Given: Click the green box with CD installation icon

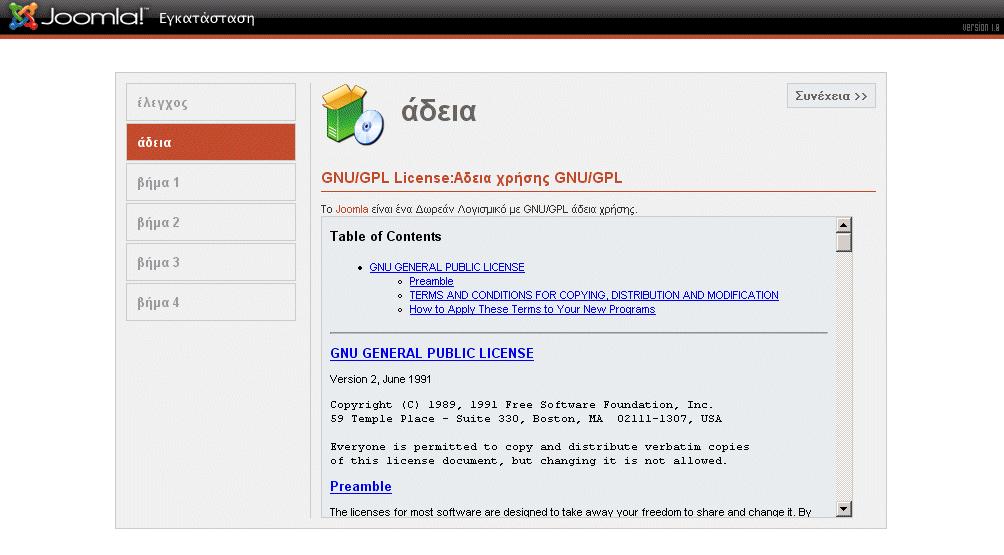Looking at the screenshot, I should click(x=353, y=114).
